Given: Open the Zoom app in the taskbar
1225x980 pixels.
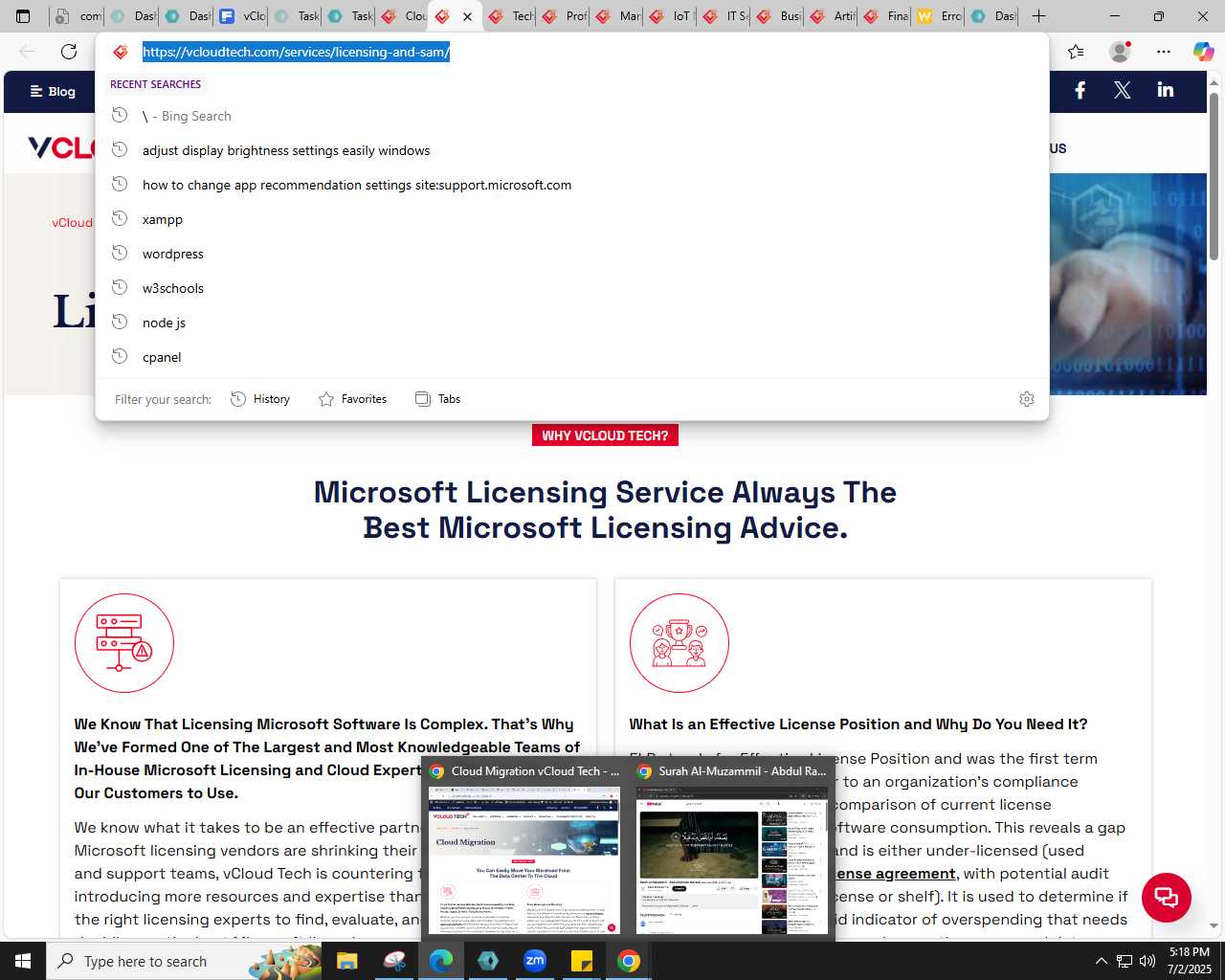Looking at the screenshot, I should click(535, 961).
